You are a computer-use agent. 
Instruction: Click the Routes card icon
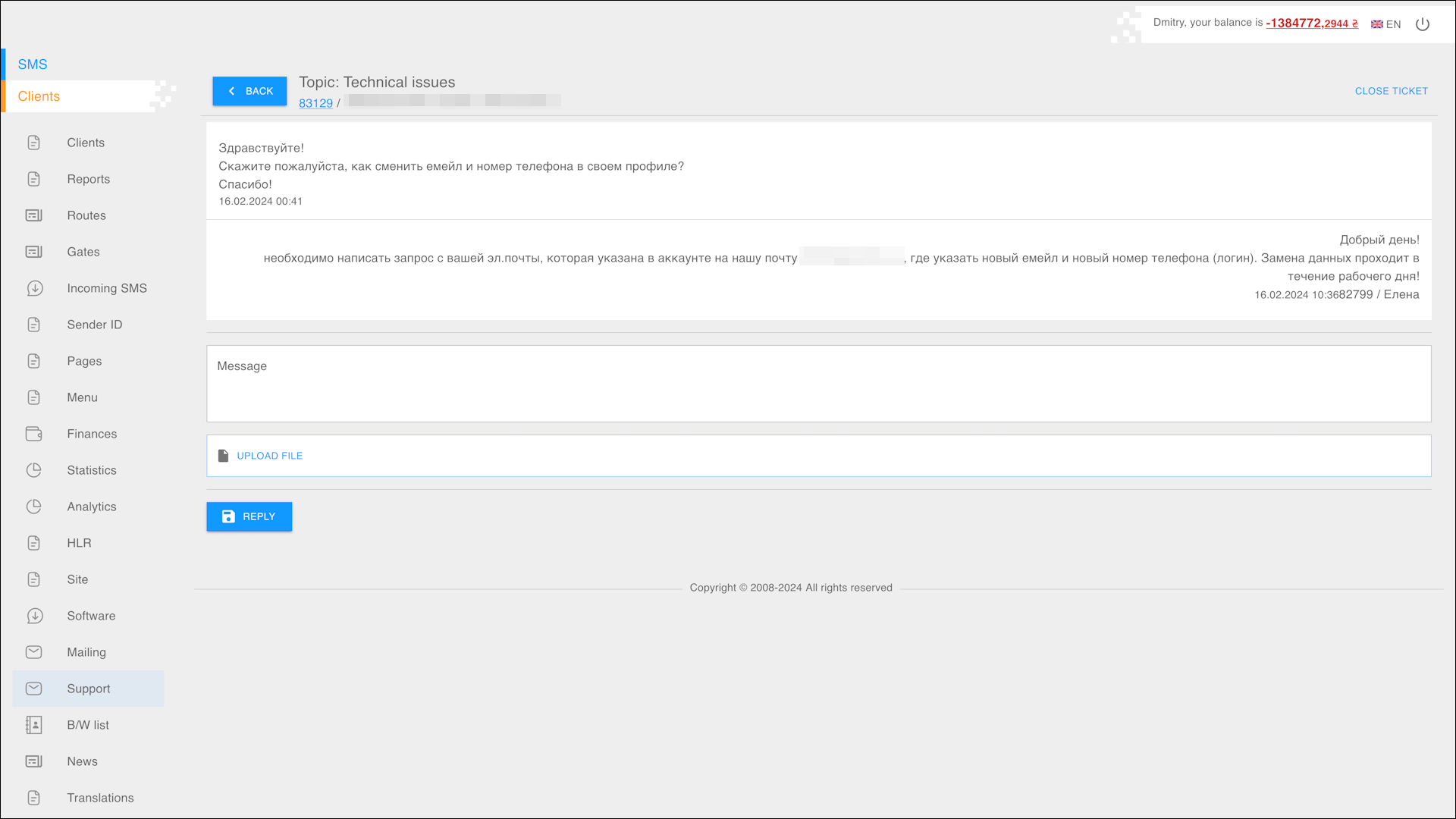click(34, 215)
